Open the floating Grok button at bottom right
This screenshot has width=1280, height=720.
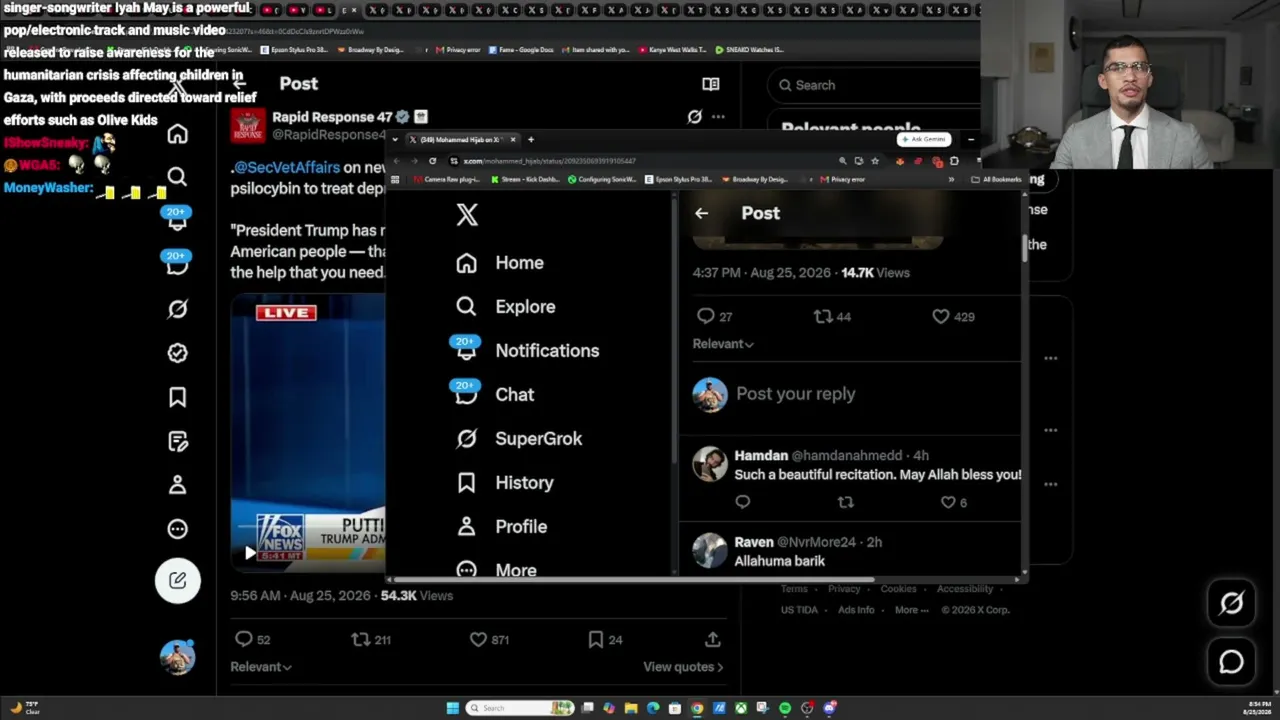tap(1231, 603)
